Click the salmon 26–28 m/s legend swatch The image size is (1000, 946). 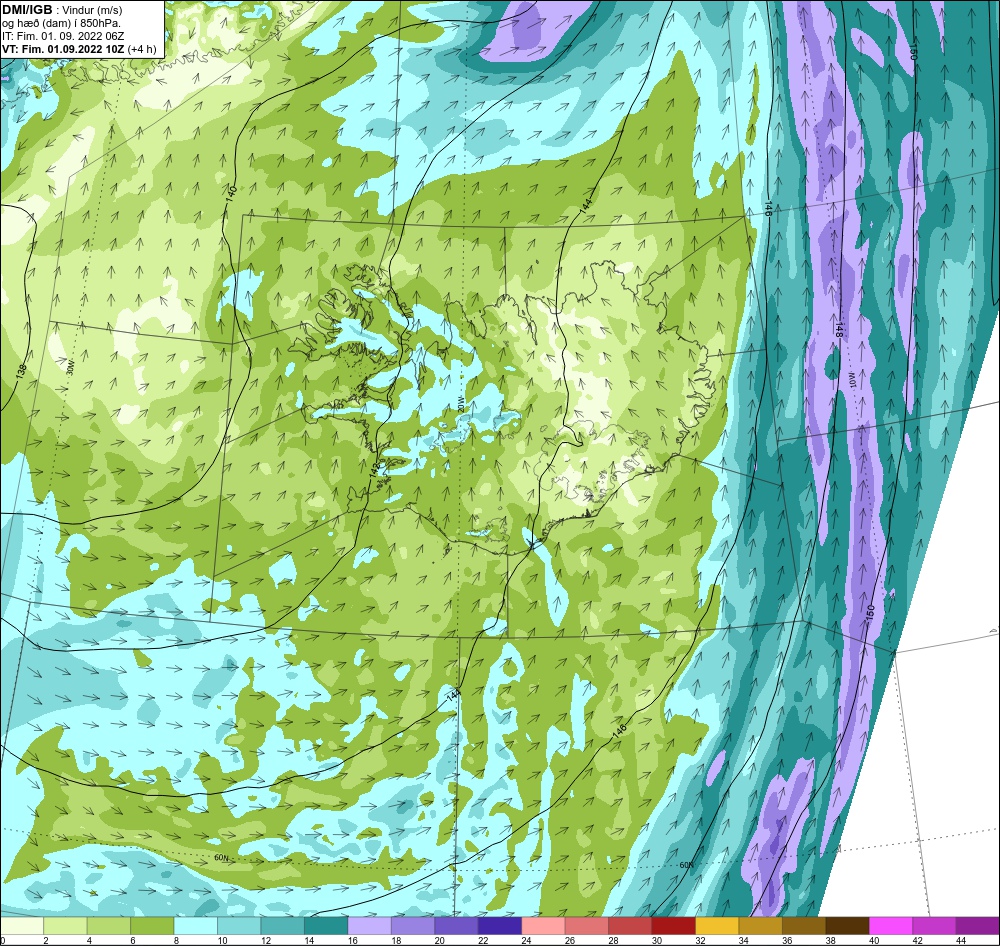click(x=587, y=926)
